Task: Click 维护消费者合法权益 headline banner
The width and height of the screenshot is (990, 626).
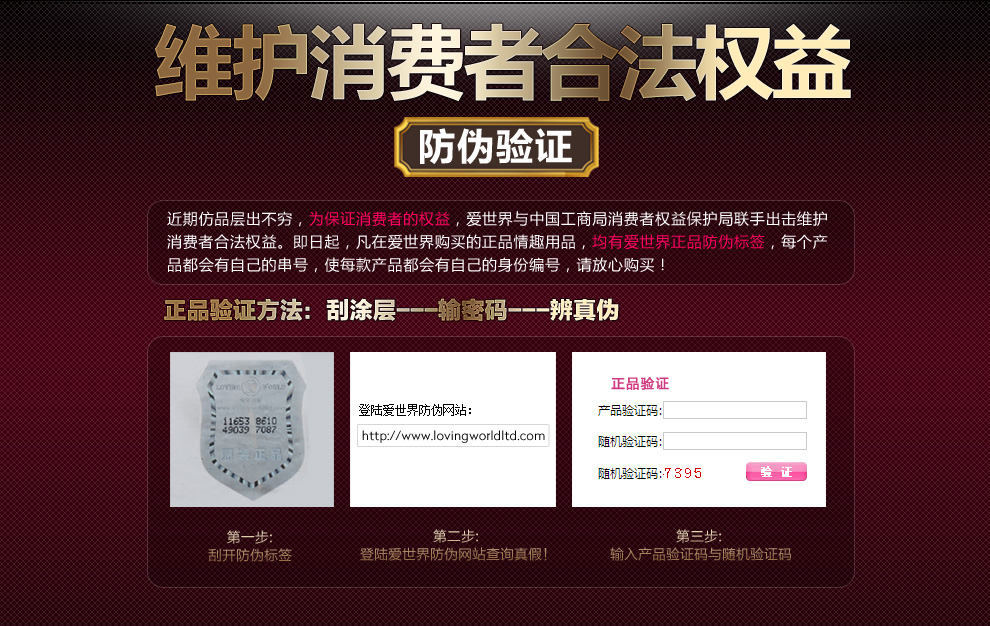Action: pos(503,63)
